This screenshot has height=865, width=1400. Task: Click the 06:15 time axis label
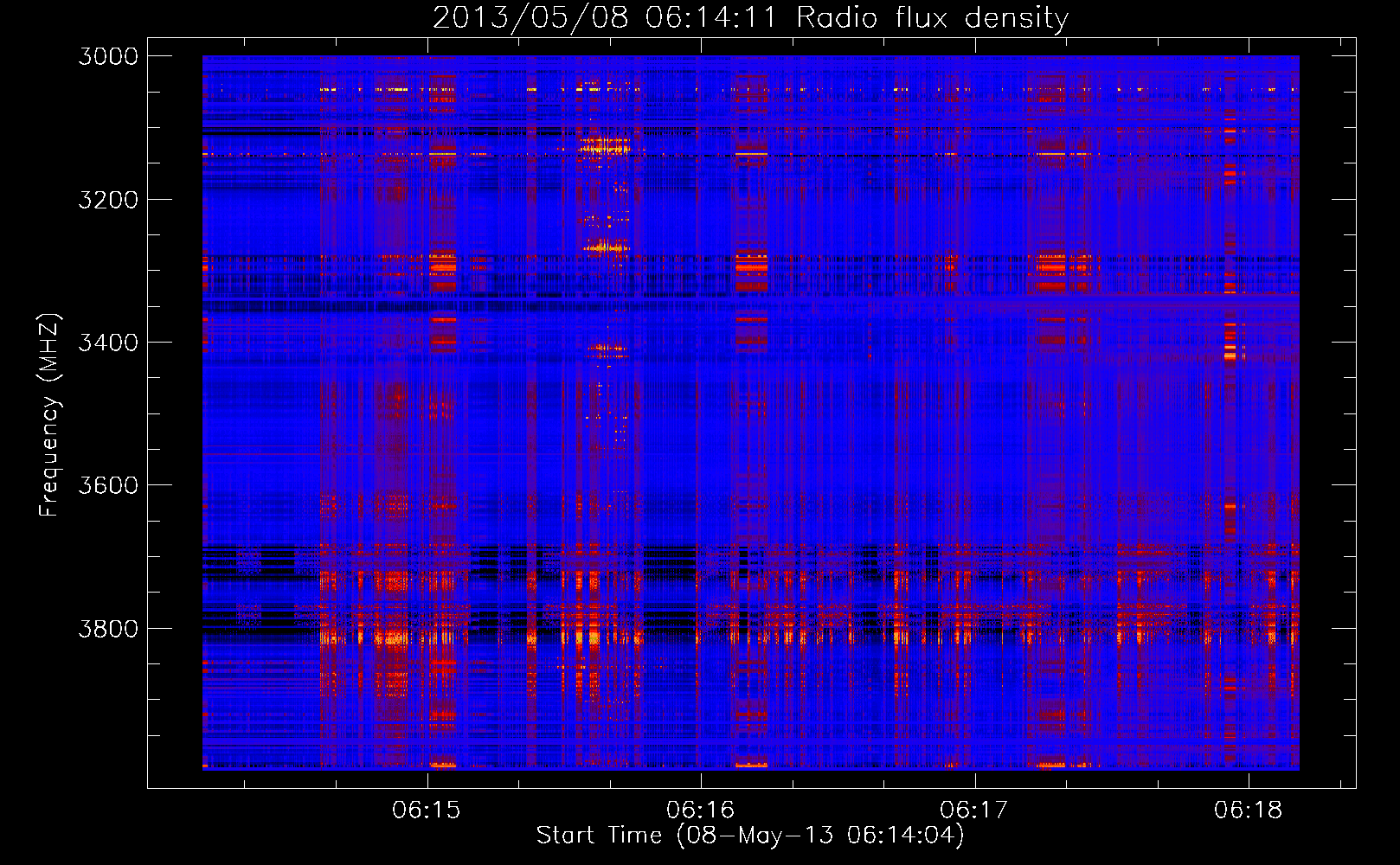click(x=427, y=810)
